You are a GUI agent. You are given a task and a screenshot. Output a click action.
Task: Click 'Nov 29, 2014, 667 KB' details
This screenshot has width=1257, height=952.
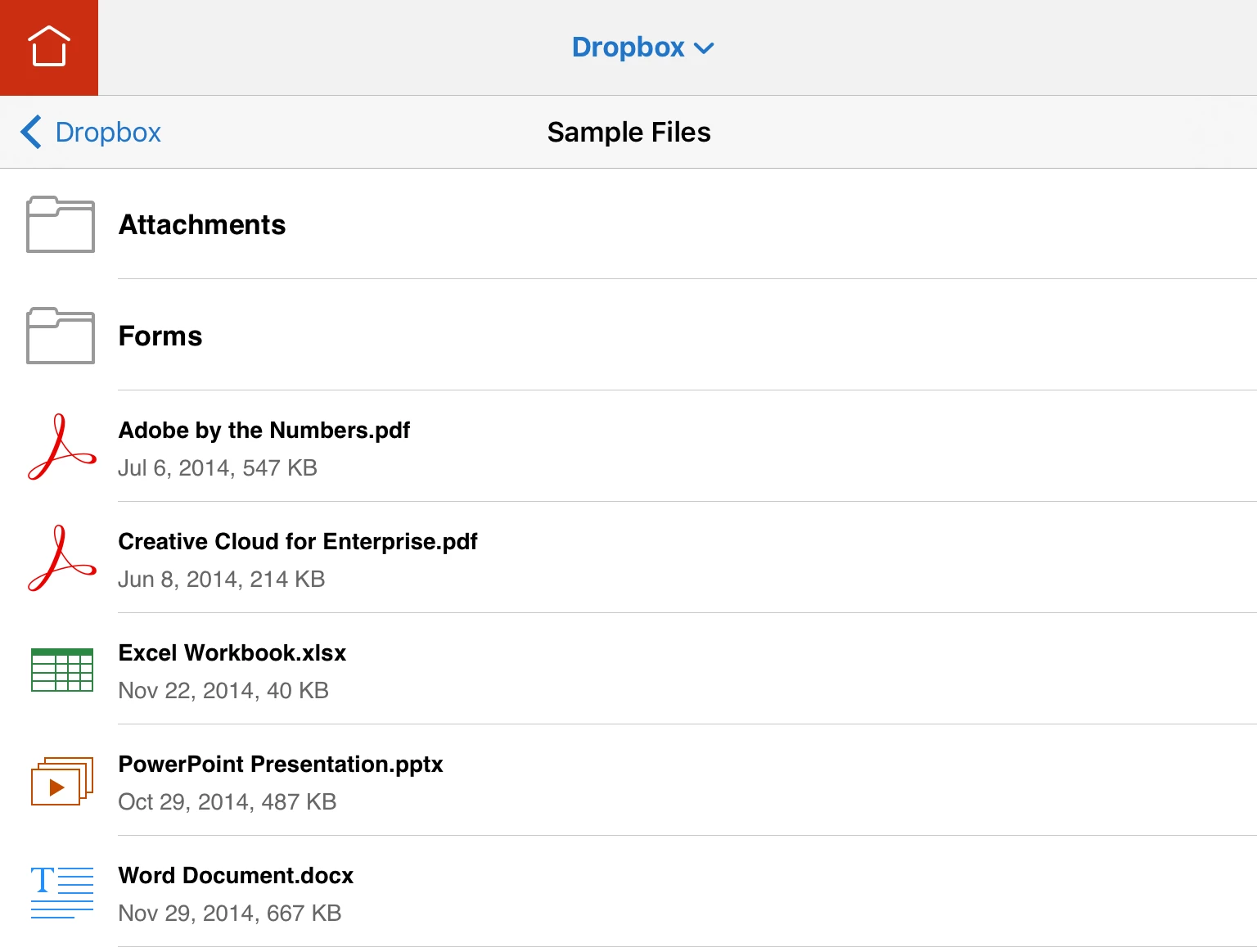[x=230, y=913]
